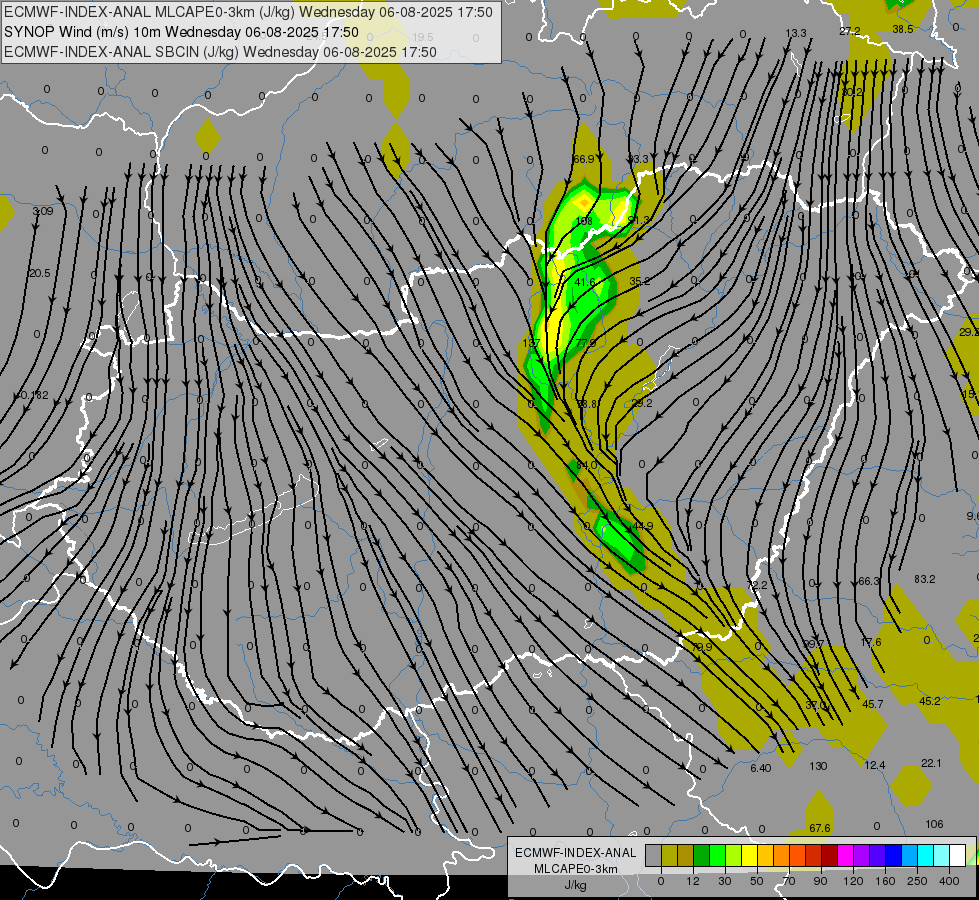Click the map value 83.3
The image size is (979, 900).
click(x=637, y=159)
